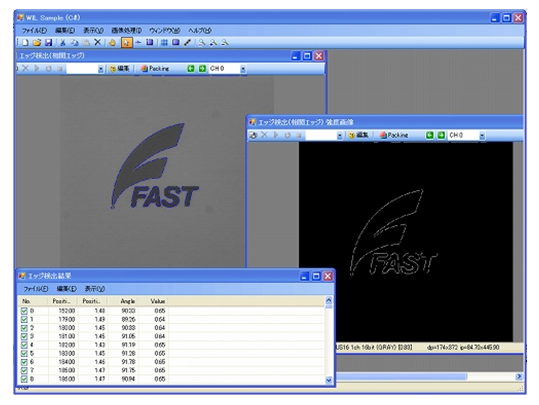The height and width of the screenshot is (405, 539).
Task: Click the gray X icon in edge detection toolbar
Action: [25, 68]
